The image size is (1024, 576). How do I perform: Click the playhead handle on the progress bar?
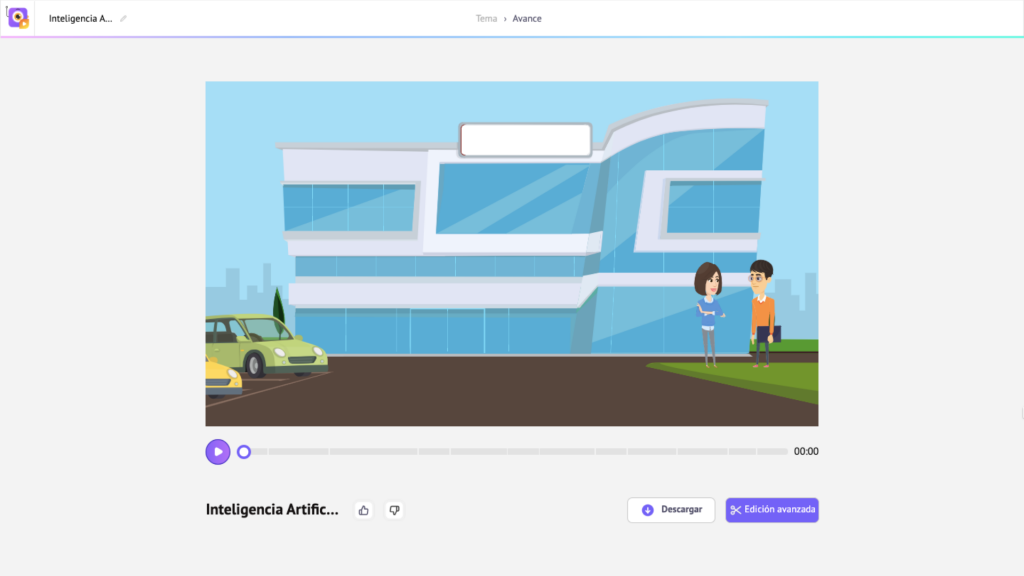point(244,452)
